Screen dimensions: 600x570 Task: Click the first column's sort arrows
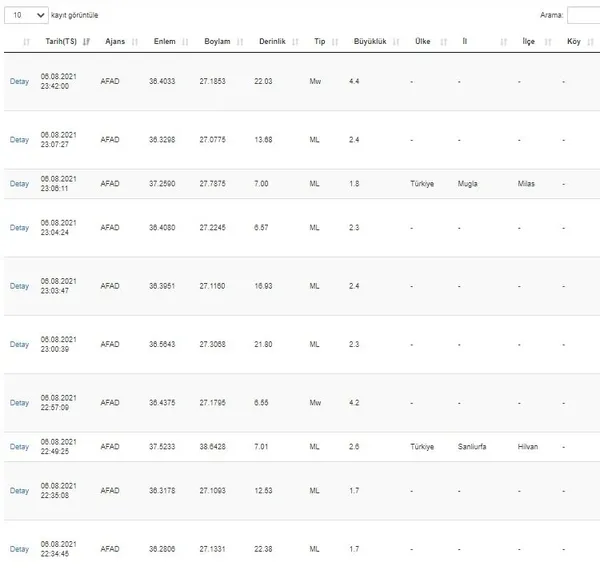point(26,42)
